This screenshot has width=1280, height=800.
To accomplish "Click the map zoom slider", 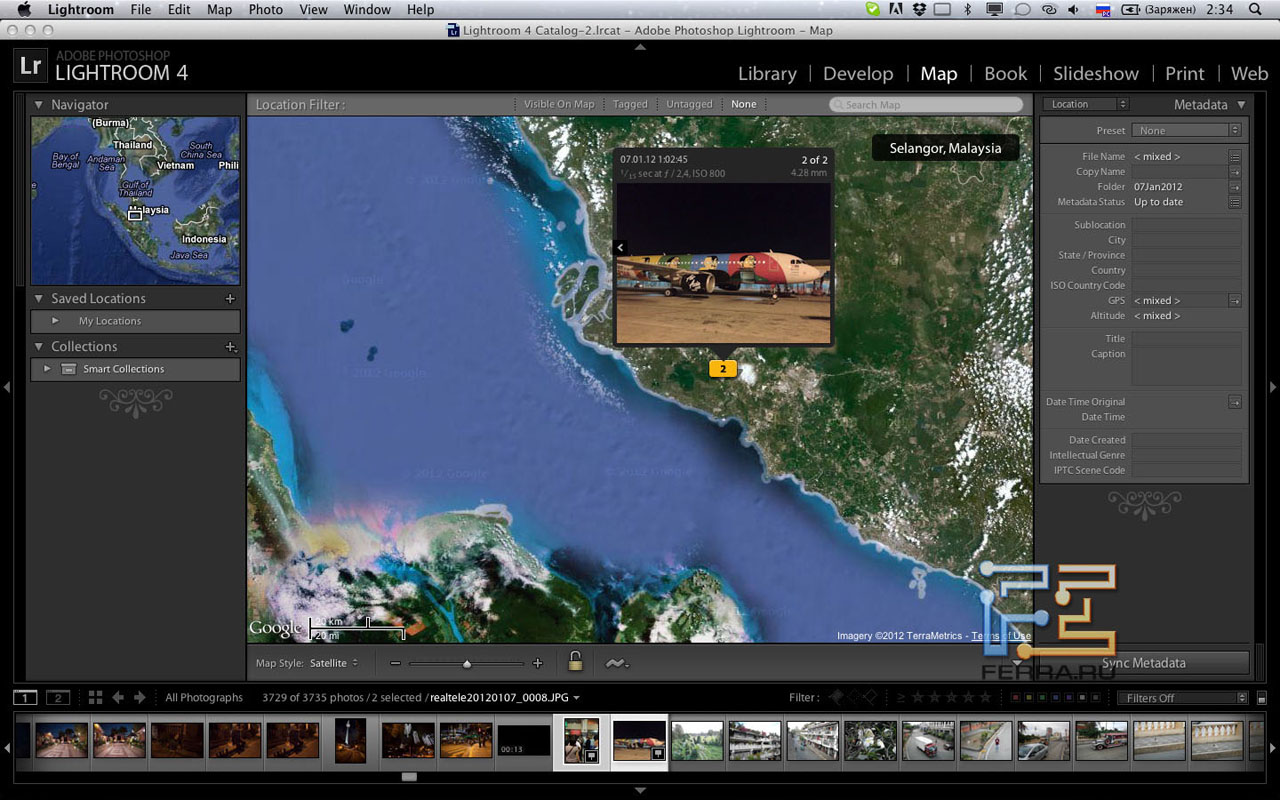I will 467,663.
